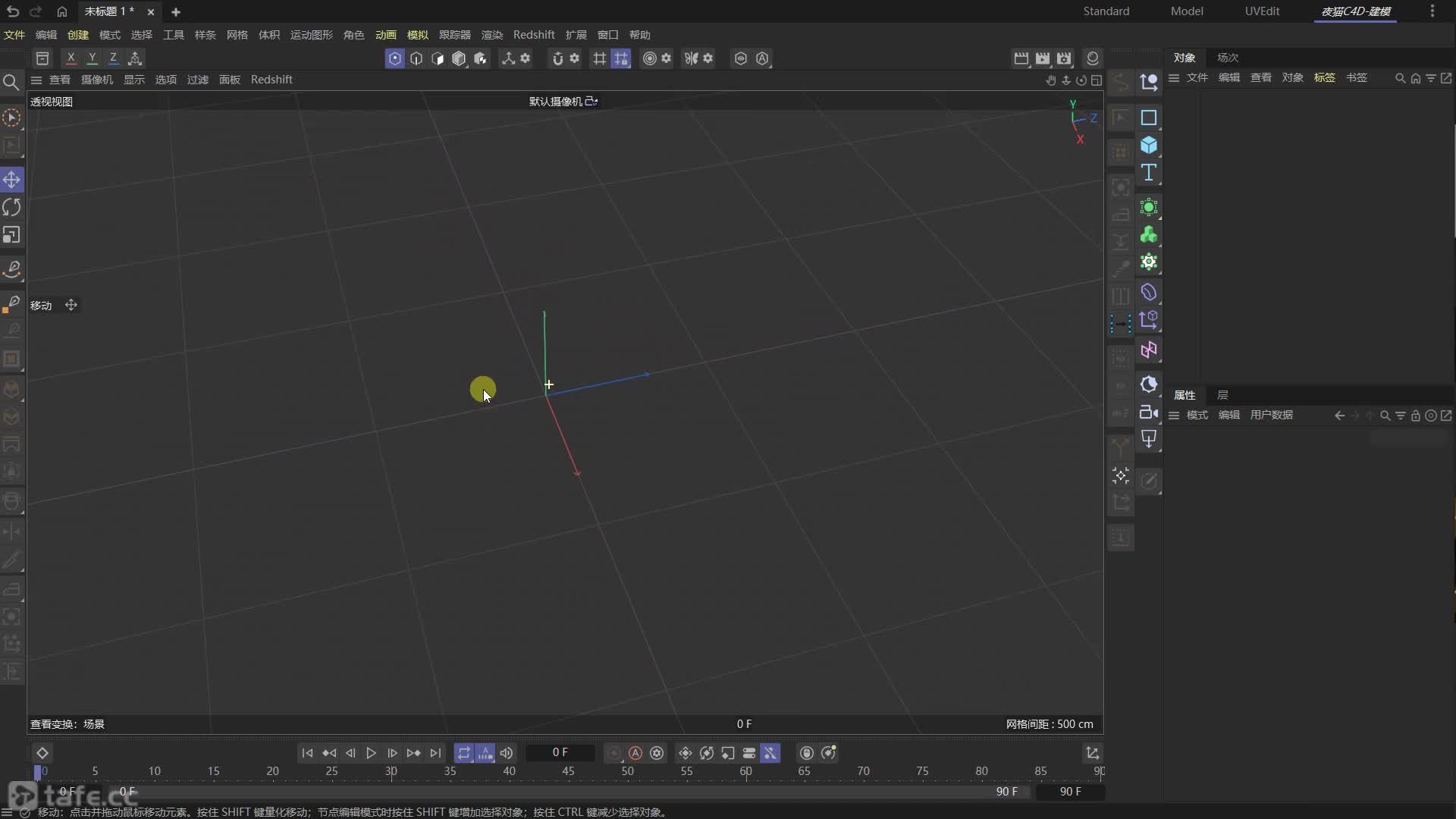1456x819 pixels.
Task: Select the Move tool in left toolbar
Action: [x=11, y=180]
